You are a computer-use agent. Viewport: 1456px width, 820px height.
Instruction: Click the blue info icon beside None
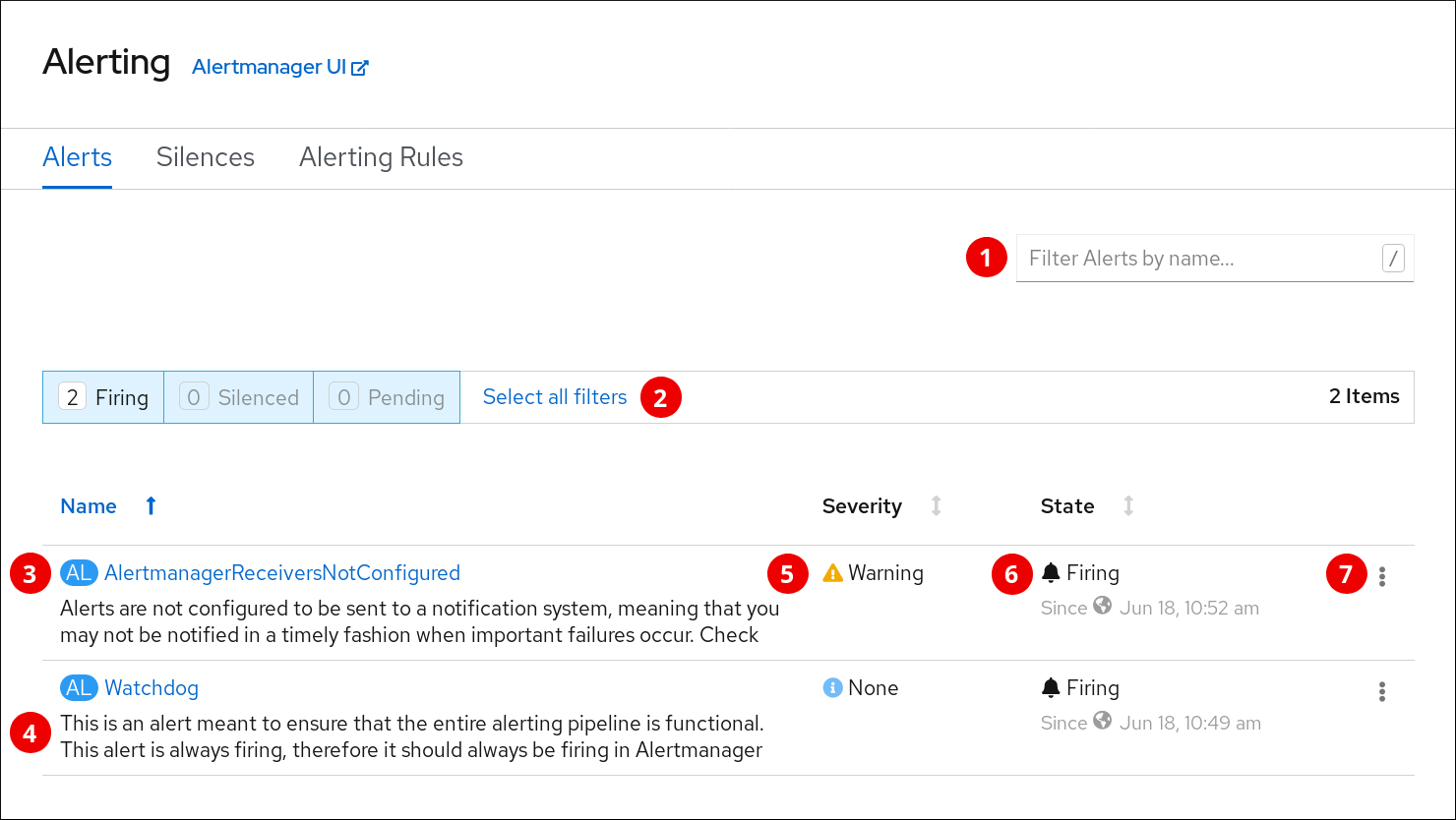(x=832, y=688)
